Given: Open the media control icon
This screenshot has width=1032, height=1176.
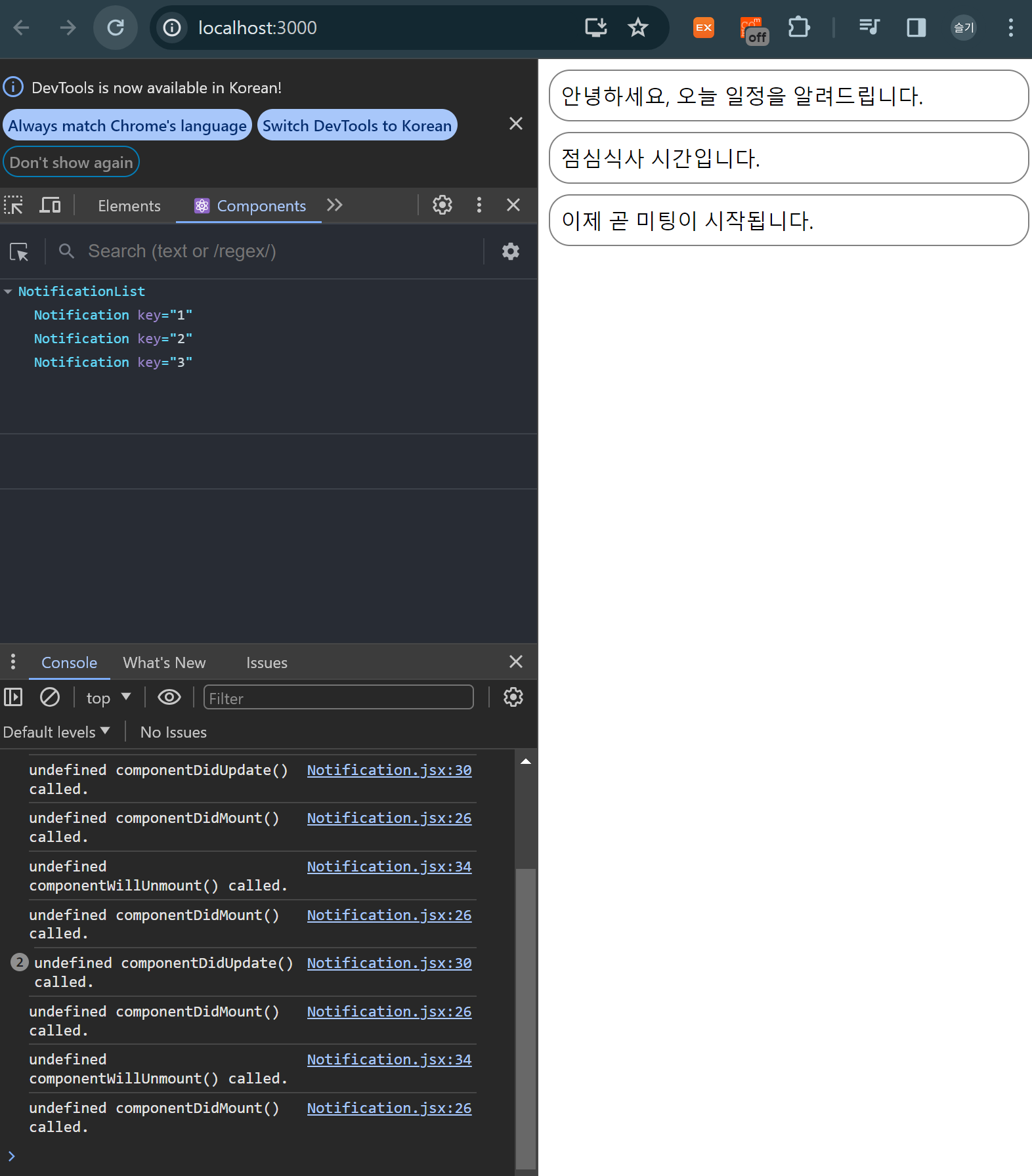Looking at the screenshot, I should tap(869, 28).
